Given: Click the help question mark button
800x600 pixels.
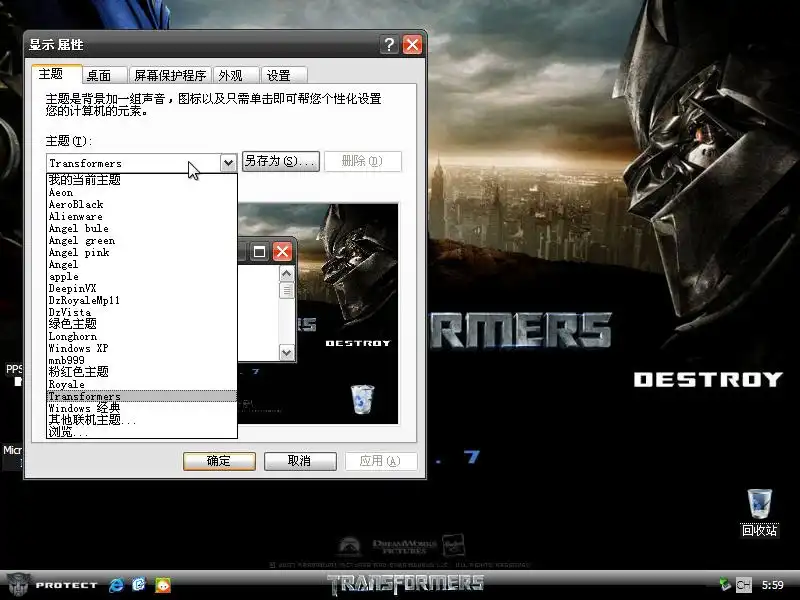Looking at the screenshot, I should (389, 45).
